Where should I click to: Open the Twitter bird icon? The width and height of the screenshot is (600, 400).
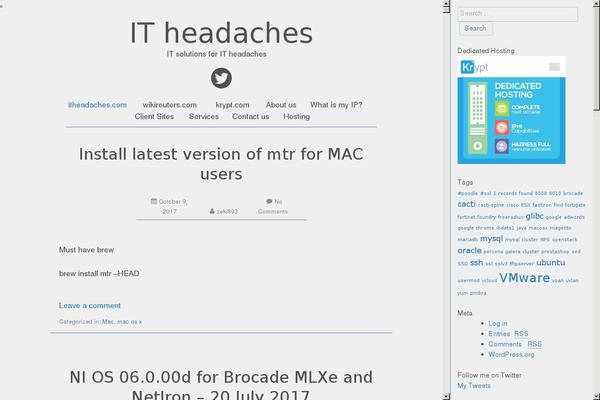(221, 78)
